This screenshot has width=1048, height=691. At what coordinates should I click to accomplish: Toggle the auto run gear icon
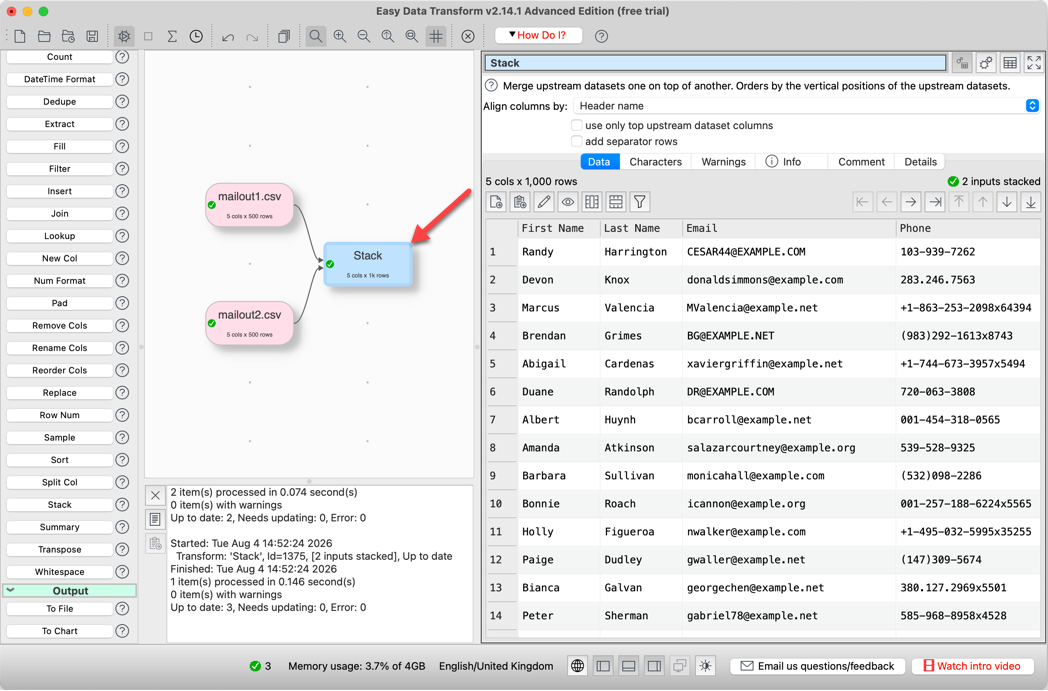[x=124, y=36]
